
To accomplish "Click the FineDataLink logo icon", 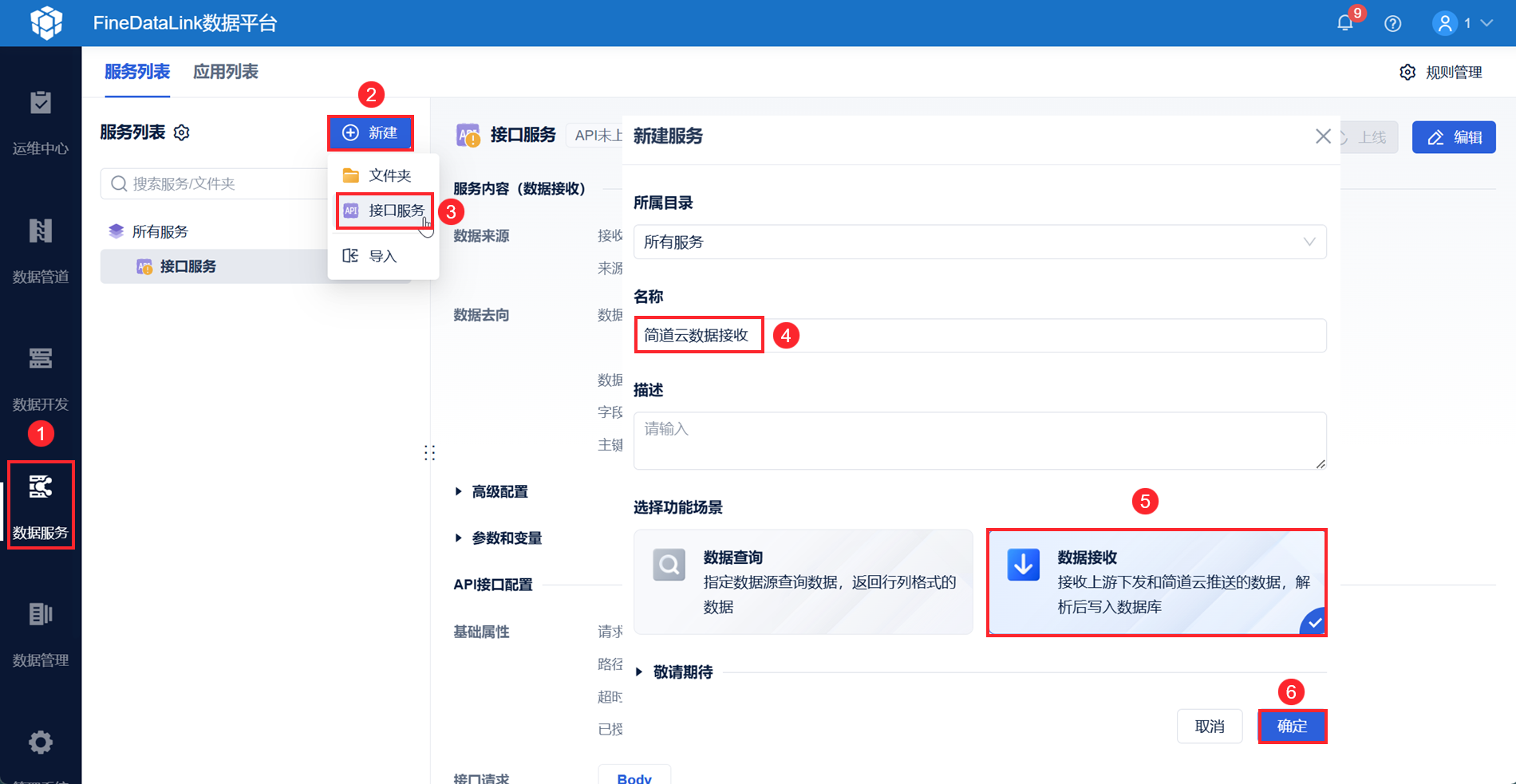I will coord(46,22).
